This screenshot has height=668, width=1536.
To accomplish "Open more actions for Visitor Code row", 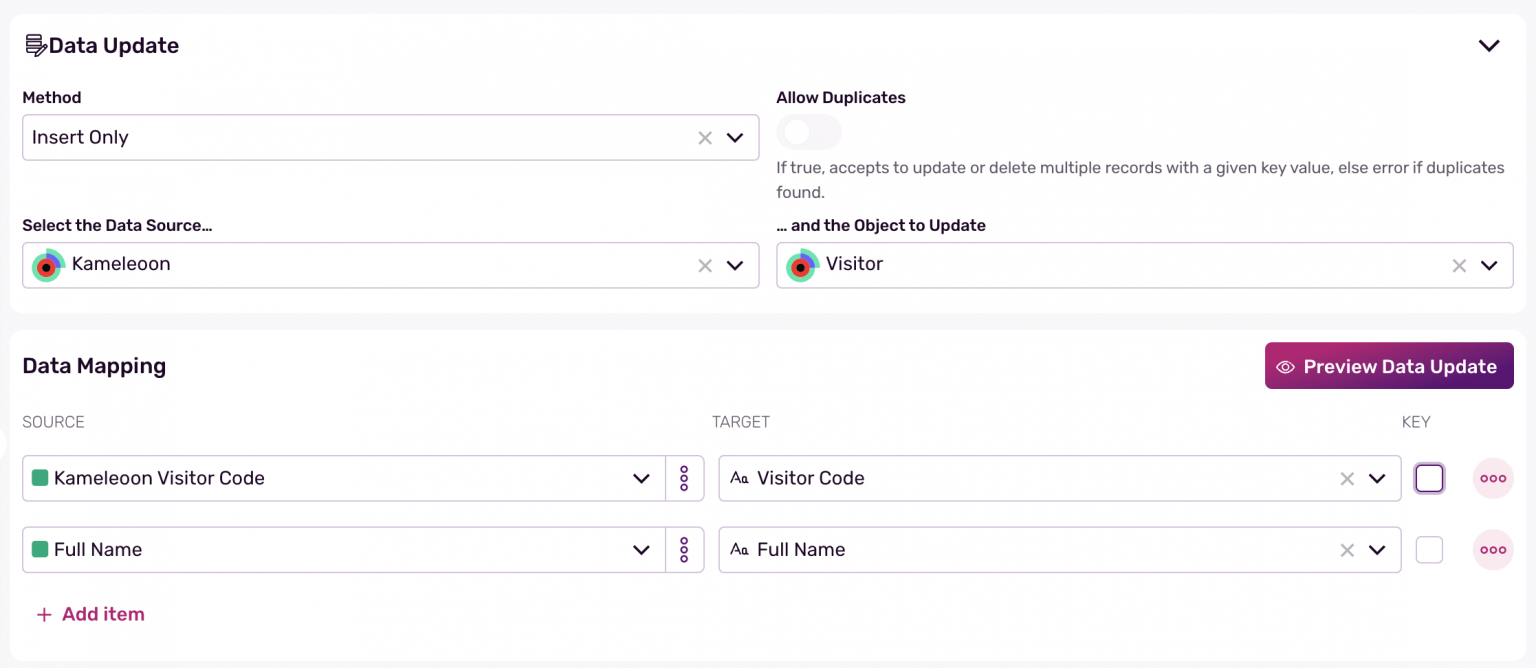I will click(1492, 478).
